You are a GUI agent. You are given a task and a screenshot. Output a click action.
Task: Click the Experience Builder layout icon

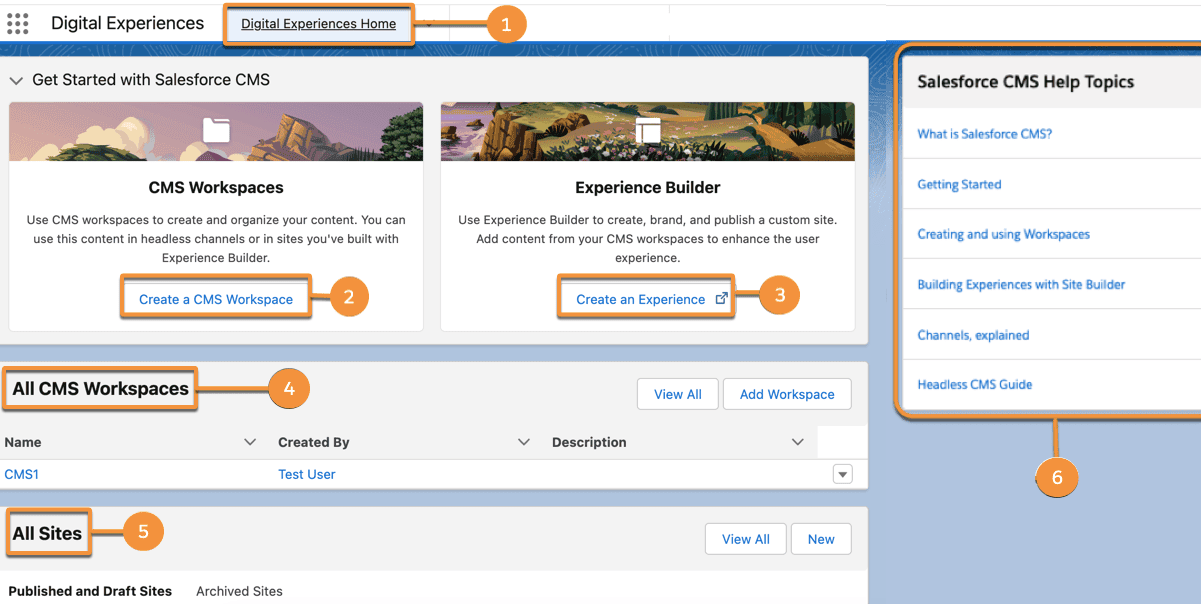pos(648,130)
